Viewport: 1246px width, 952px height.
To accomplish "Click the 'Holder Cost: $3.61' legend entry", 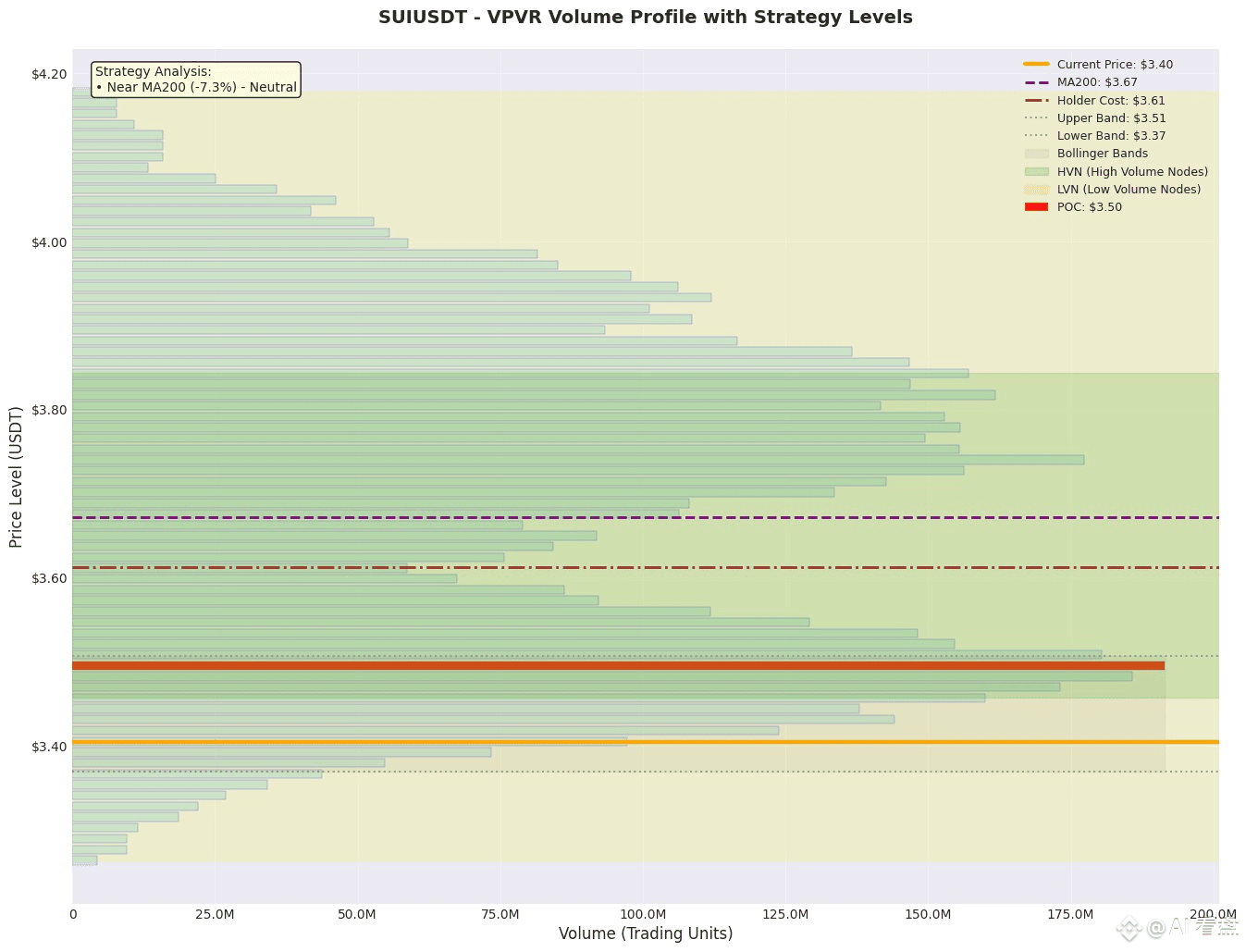I will (1094, 100).
